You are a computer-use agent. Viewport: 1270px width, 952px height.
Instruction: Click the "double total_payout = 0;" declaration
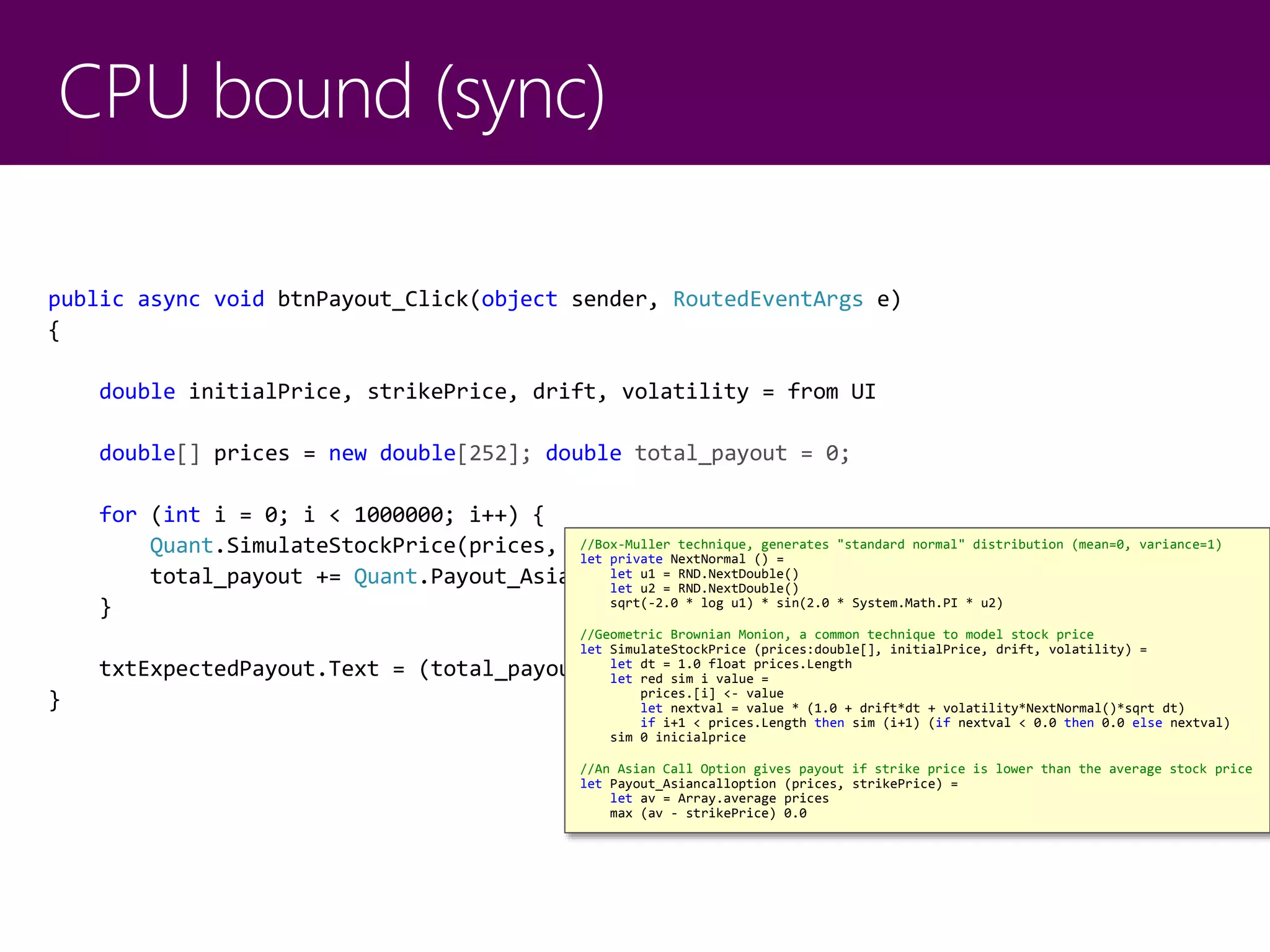[x=697, y=453]
